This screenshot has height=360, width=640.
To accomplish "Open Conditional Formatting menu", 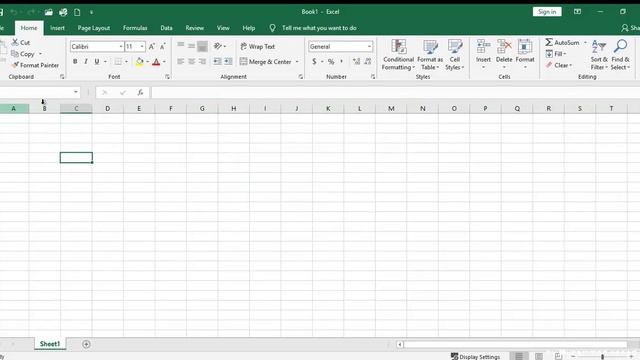I will (398, 55).
